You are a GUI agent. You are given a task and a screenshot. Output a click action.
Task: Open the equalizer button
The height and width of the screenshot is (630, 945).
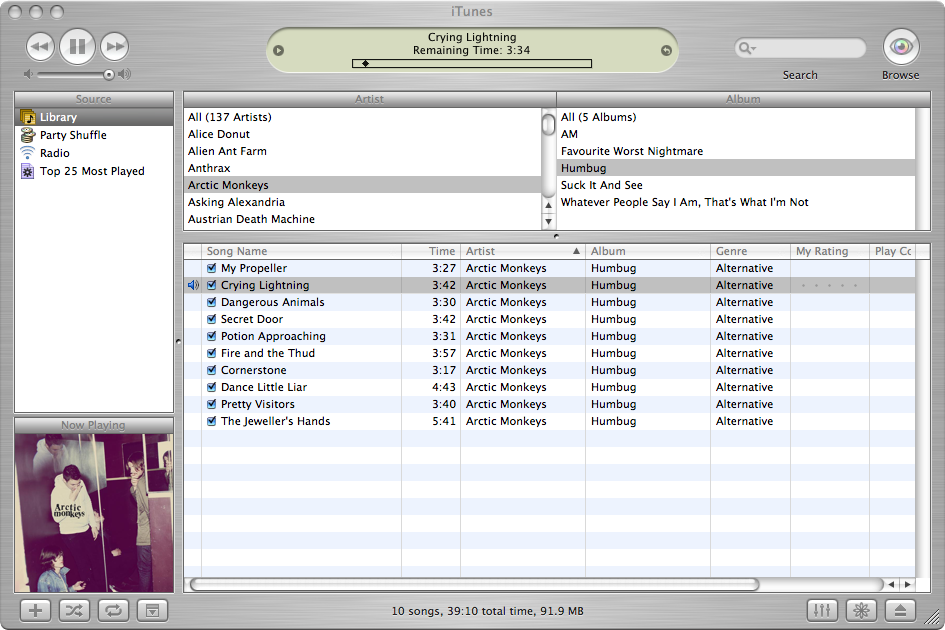[x=822, y=611]
